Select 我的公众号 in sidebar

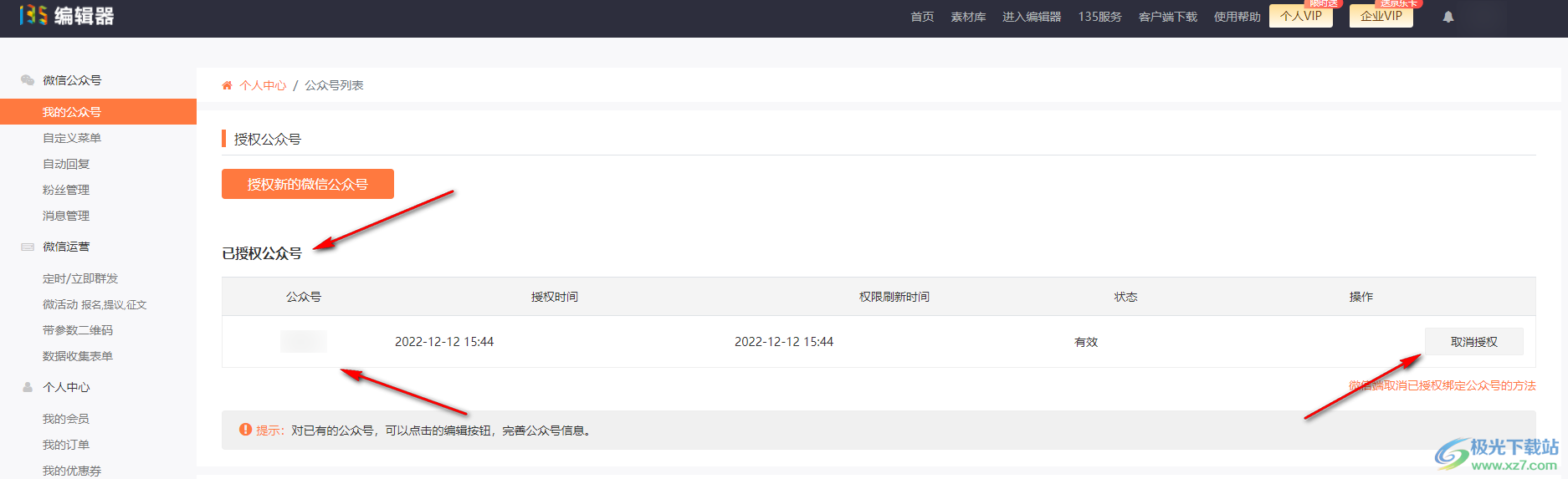[x=98, y=112]
